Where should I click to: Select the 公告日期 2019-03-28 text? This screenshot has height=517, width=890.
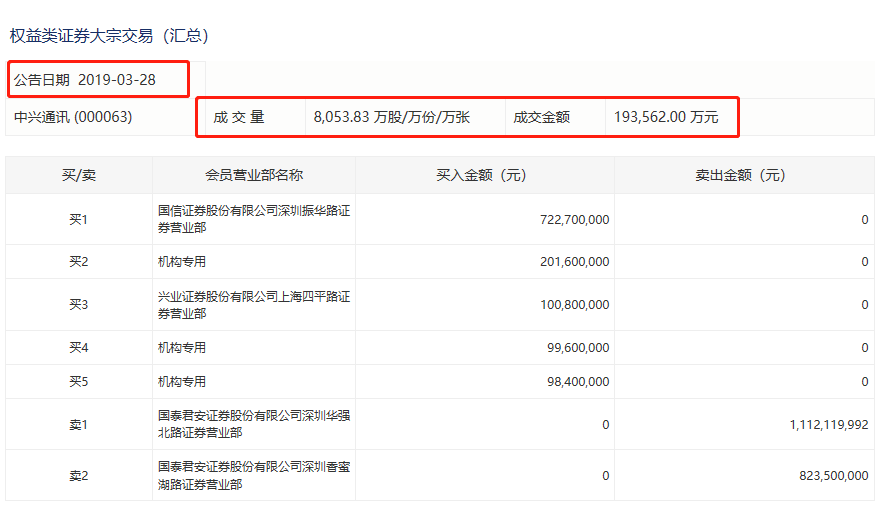pos(85,80)
